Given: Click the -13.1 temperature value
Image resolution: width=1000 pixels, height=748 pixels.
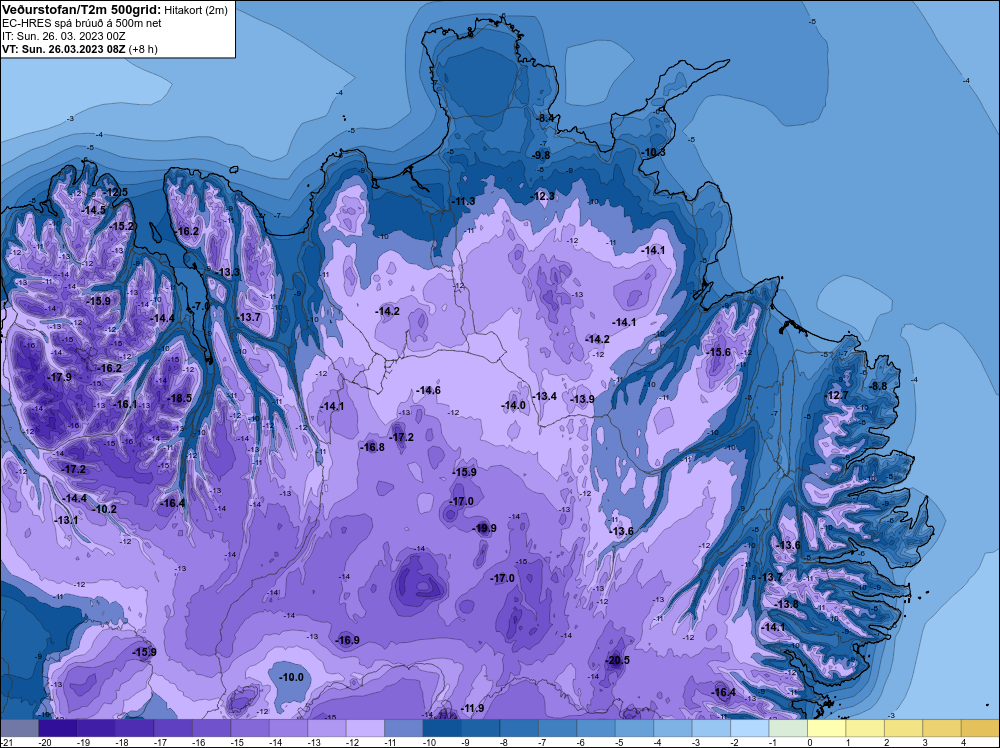Looking at the screenshot, I should point(66,520).
